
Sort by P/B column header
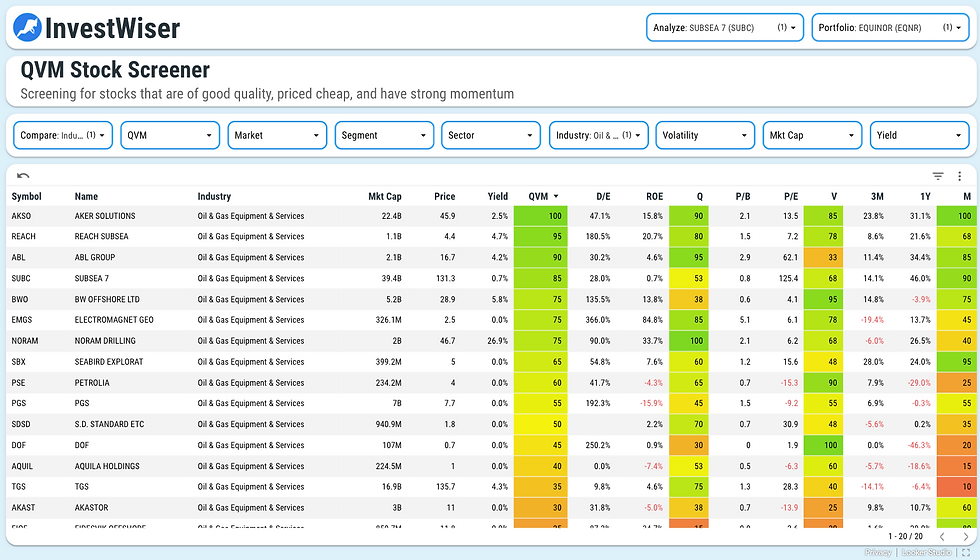[x=742, y=196]
